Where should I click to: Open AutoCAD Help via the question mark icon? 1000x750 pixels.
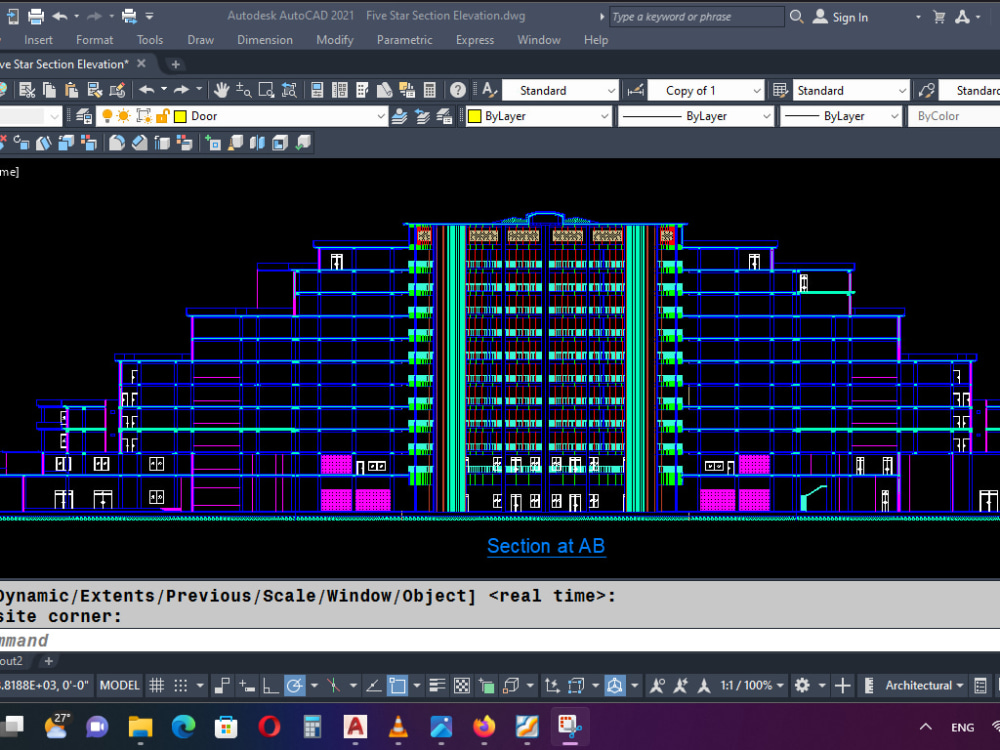point(458,90)
